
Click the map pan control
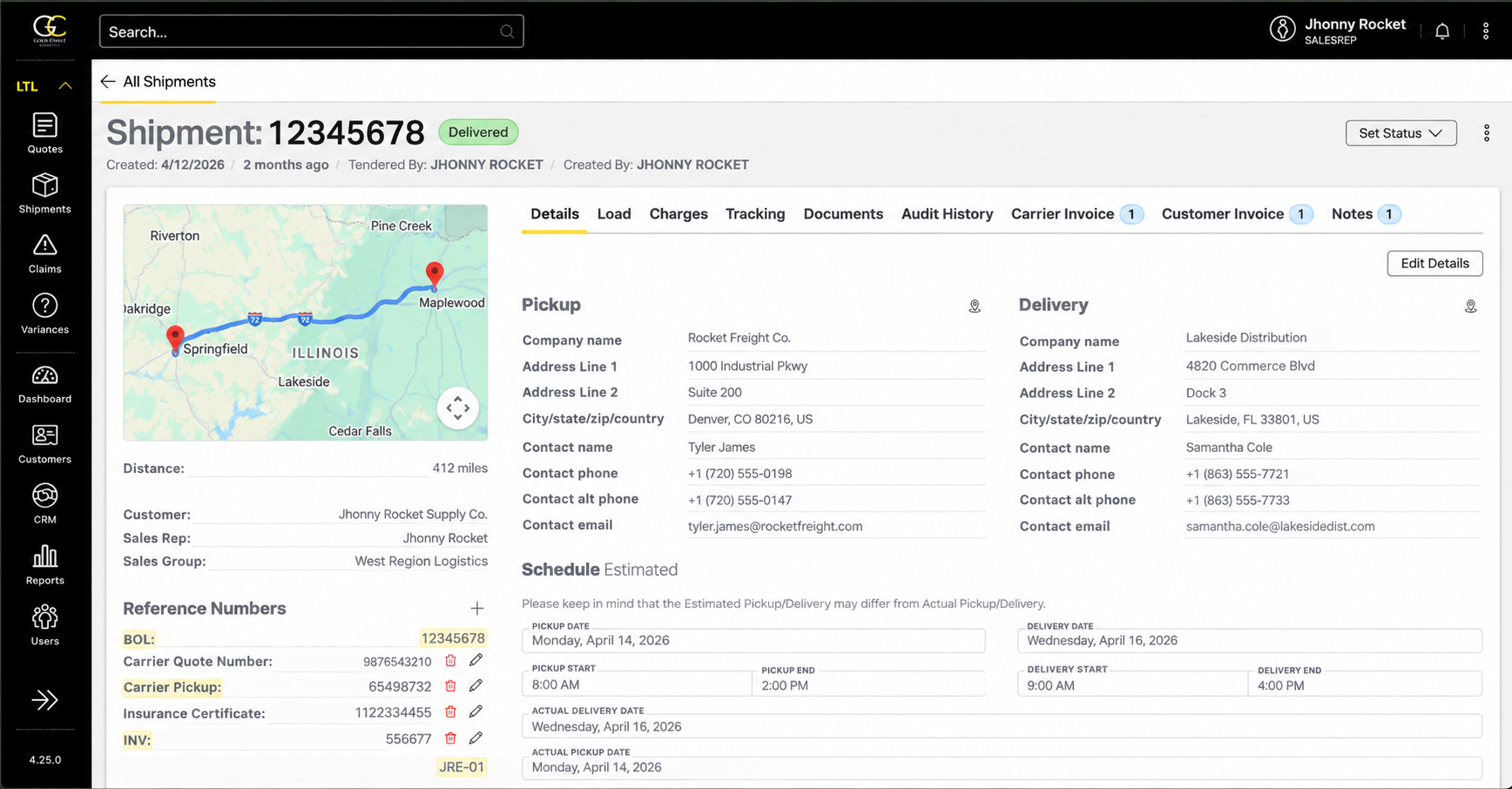[x=458, y=408]
